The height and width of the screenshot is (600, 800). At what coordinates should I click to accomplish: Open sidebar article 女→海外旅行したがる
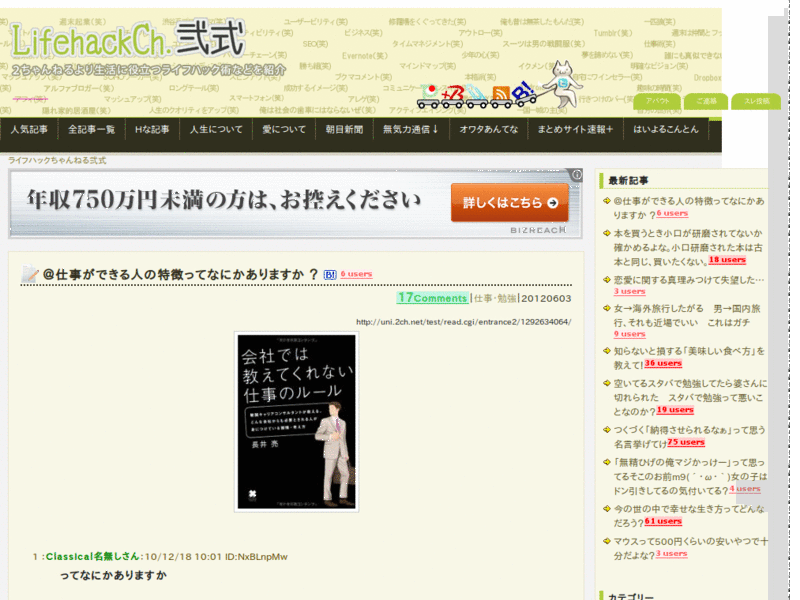[687, 315]
